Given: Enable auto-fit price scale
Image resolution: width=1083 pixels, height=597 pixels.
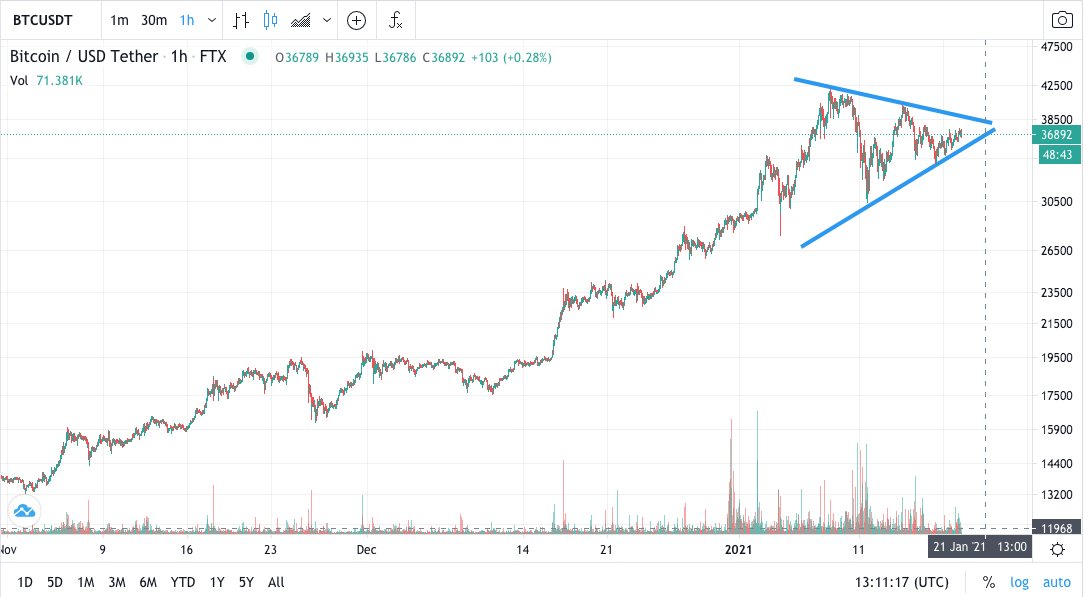Looking at the screenshot, I should (1056, 582).
